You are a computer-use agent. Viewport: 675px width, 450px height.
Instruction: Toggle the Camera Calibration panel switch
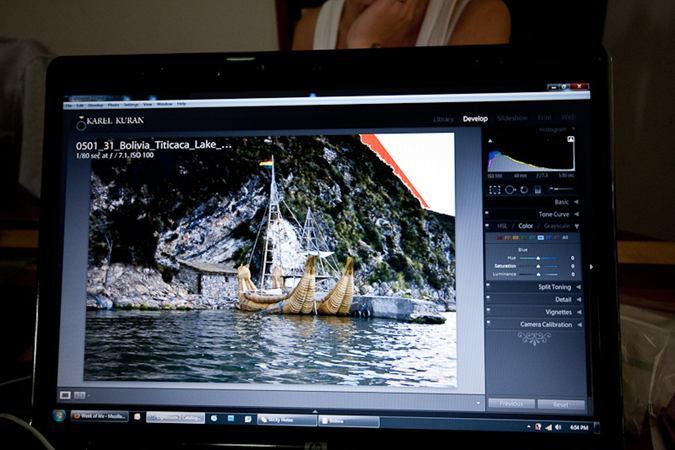click(488, 322)
